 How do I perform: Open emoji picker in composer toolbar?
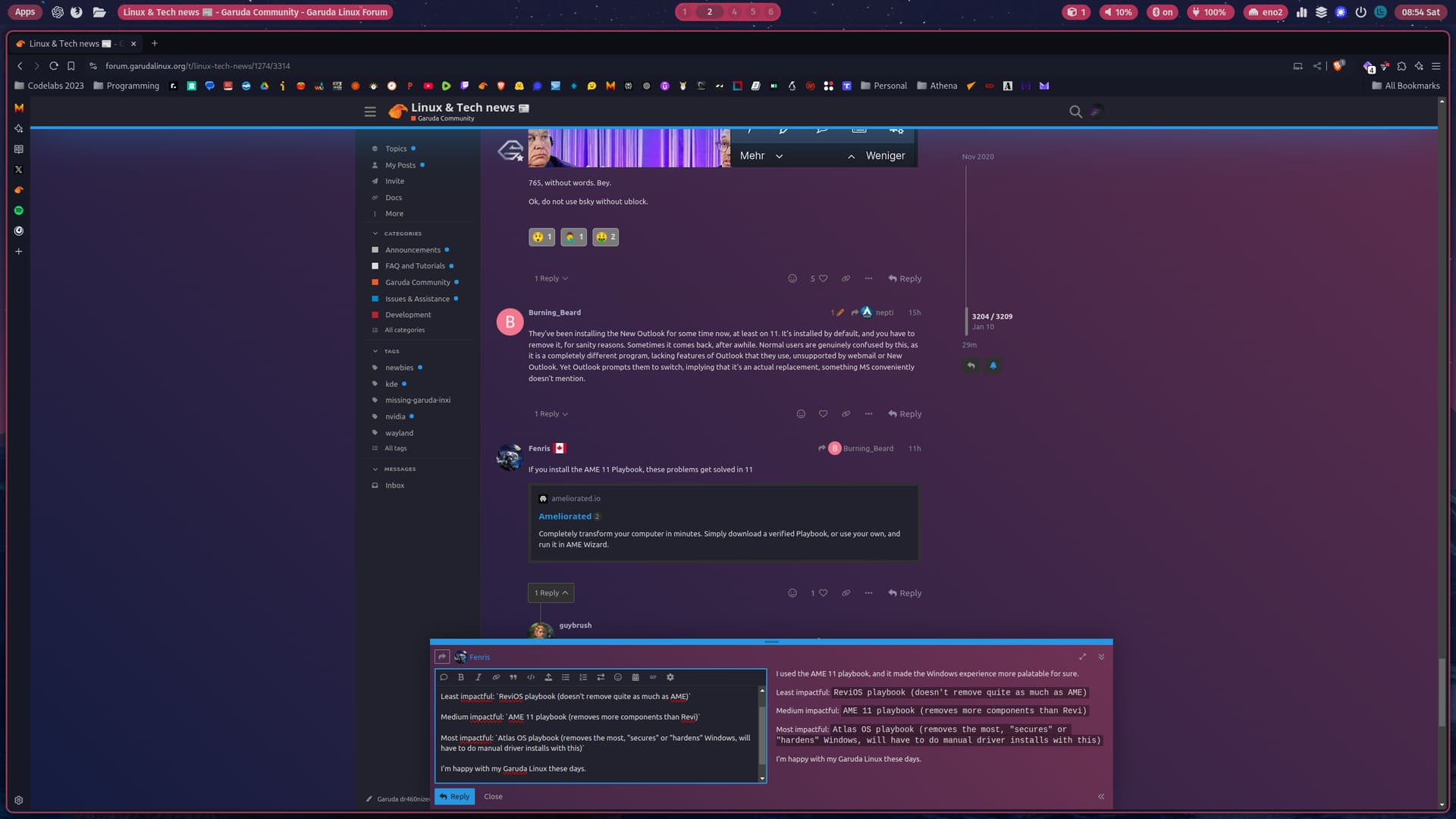tap(618, 677)
